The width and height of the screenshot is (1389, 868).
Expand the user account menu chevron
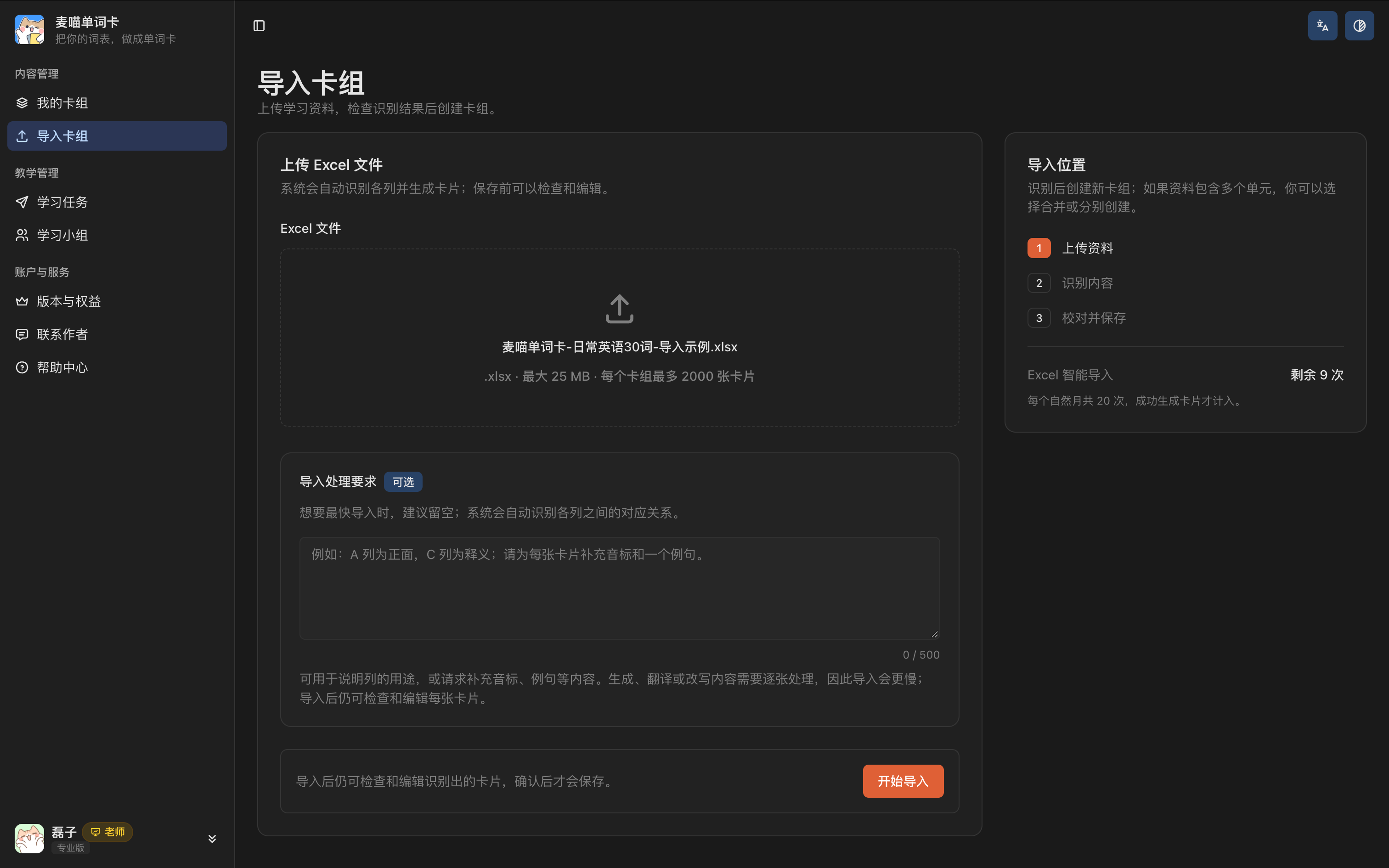coord(212,839)
